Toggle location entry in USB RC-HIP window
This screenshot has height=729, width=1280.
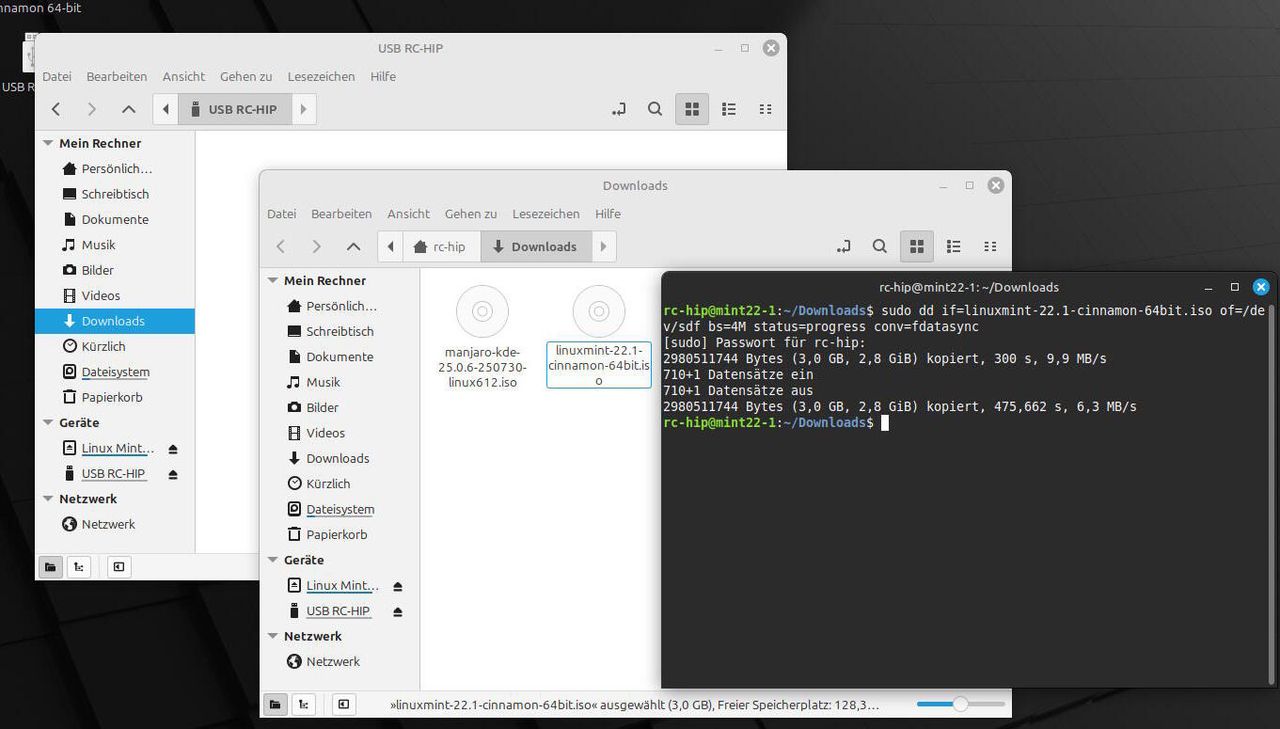[619, 109]
